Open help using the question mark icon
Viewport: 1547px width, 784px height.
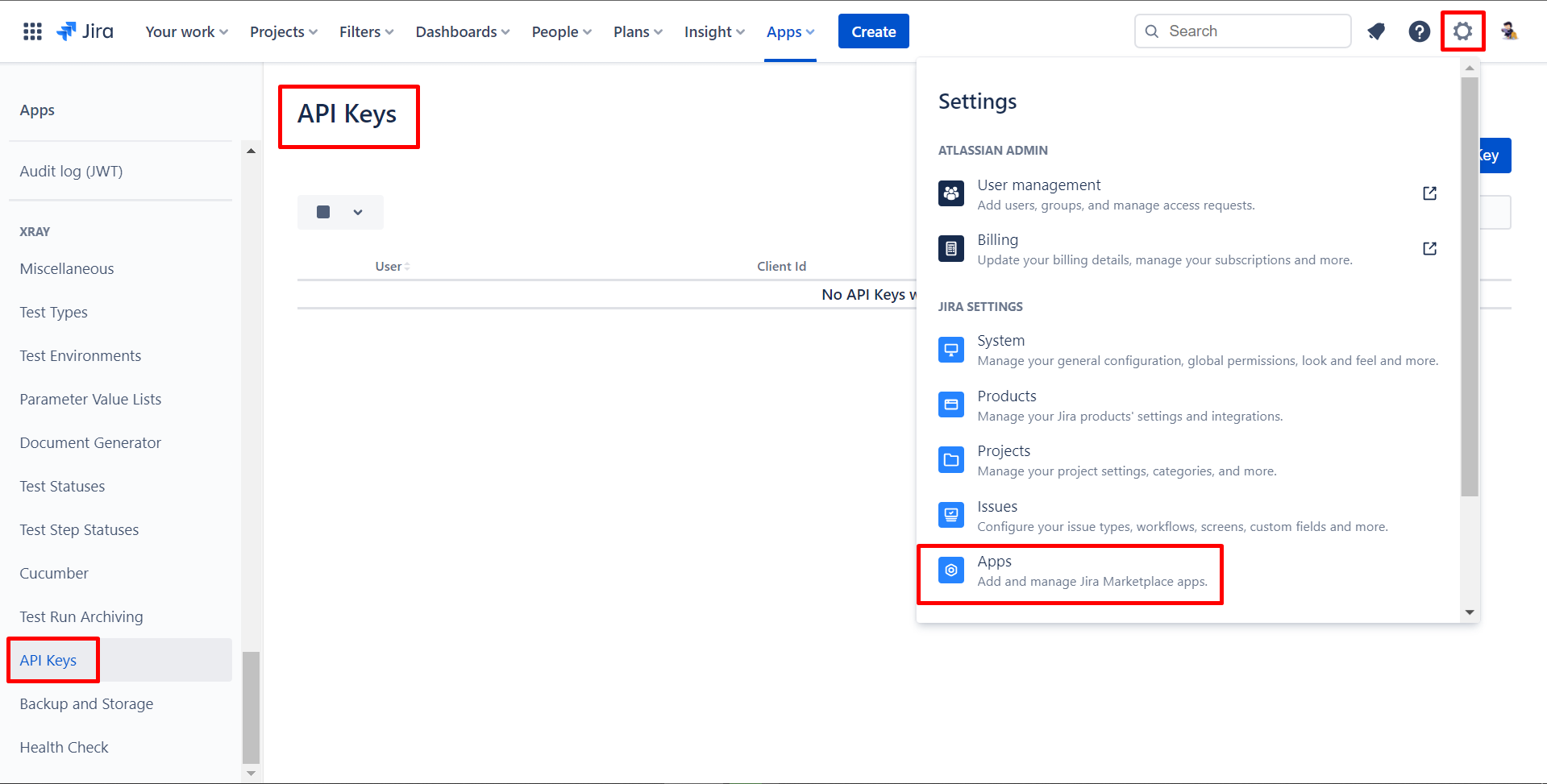coord(1419,31)
